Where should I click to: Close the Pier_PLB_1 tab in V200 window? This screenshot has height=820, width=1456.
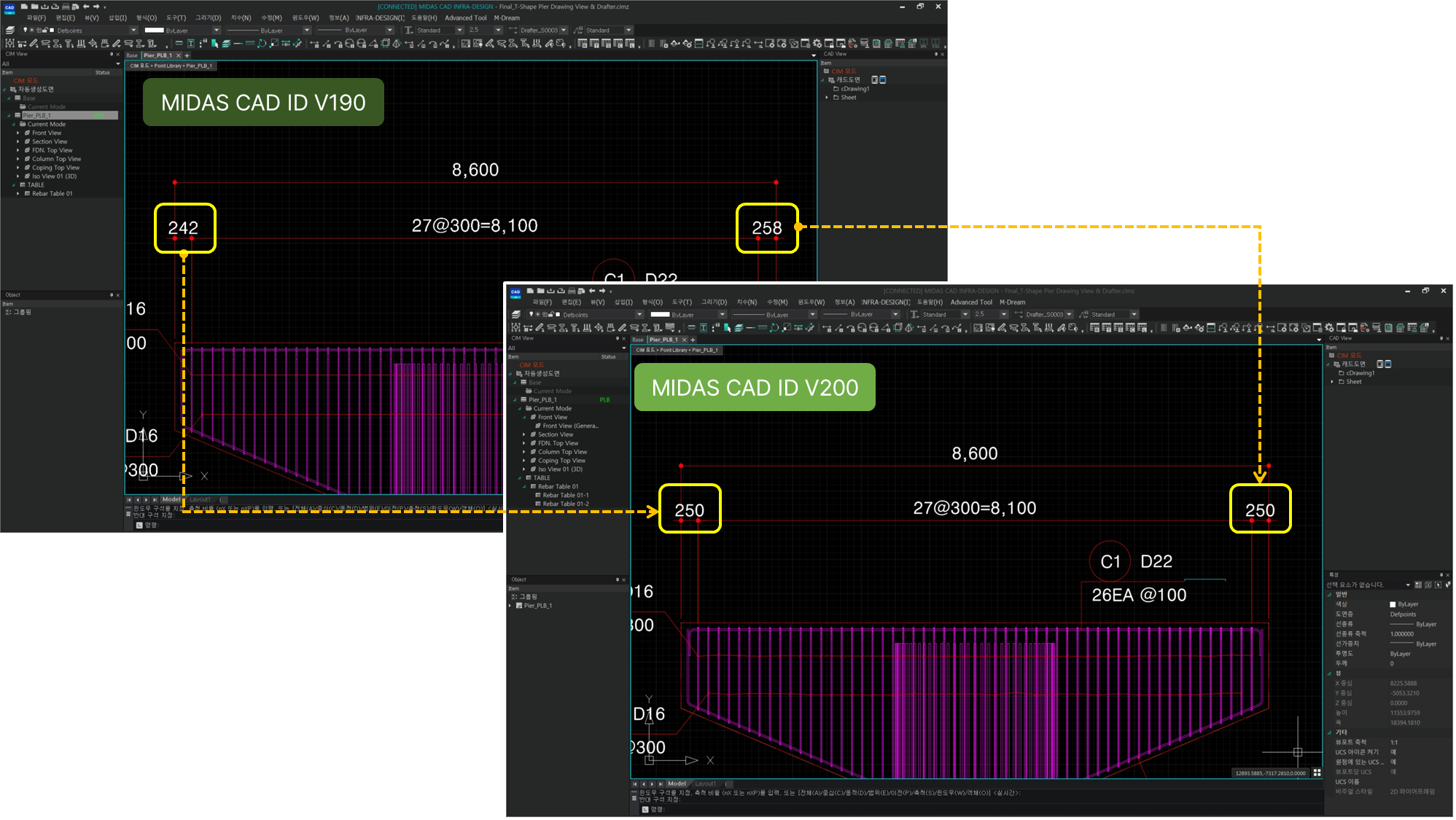pyautogui.click(x=685, y=340)
